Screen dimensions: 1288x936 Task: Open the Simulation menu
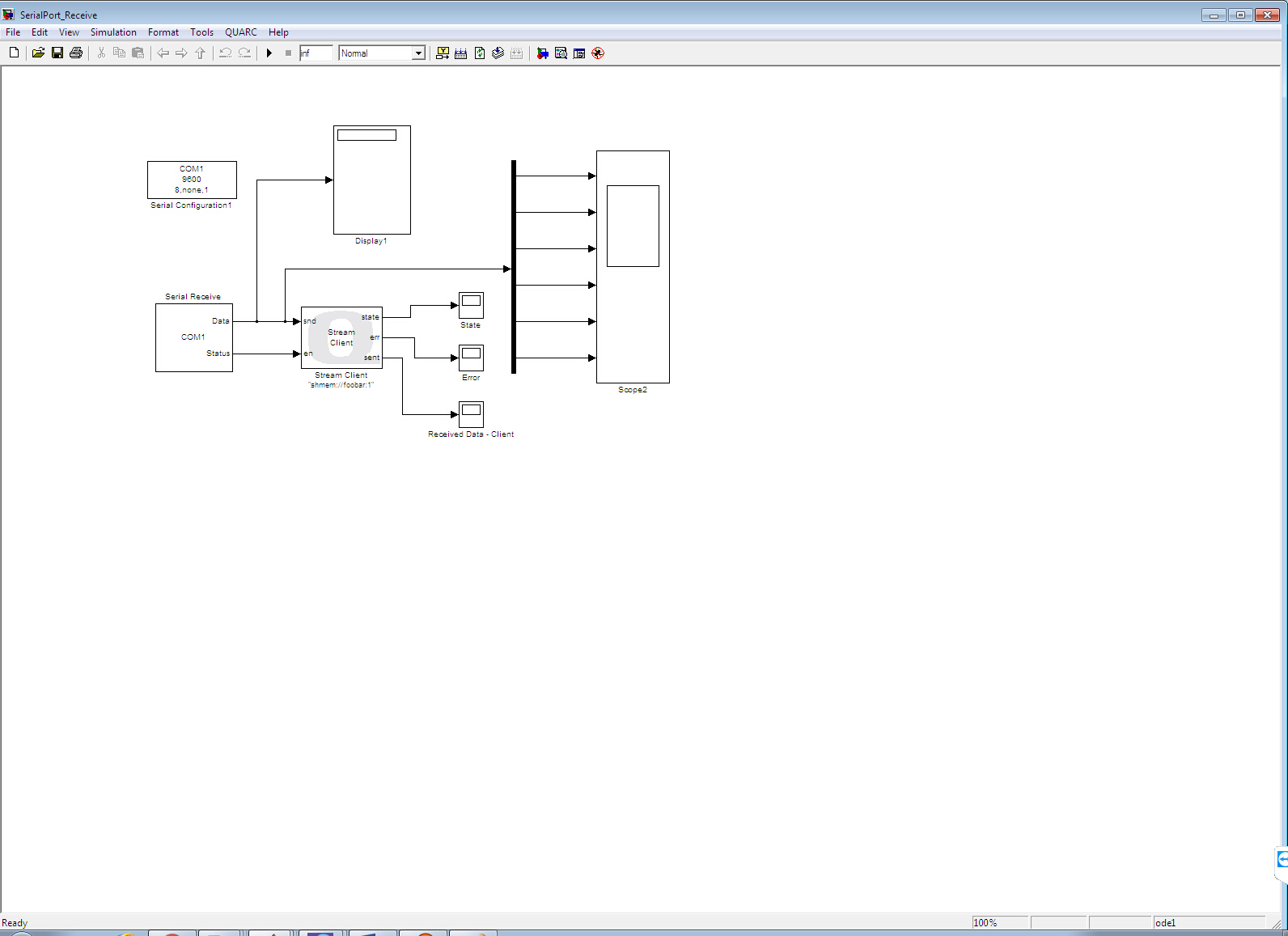[x=113, y=32]
